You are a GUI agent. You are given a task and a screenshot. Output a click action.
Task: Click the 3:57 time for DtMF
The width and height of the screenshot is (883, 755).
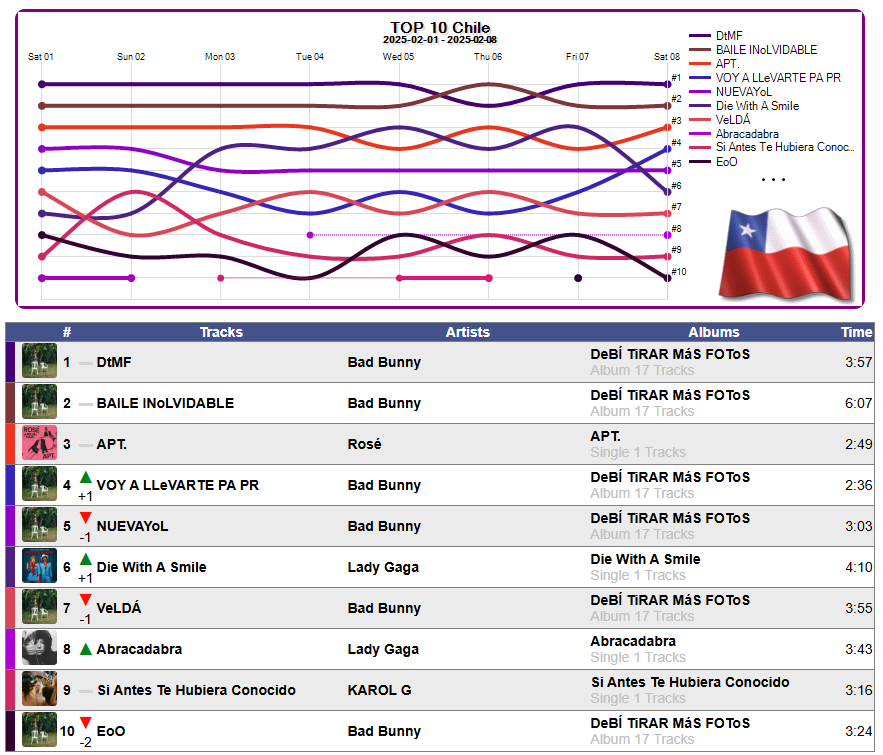[x=858, y=362]
